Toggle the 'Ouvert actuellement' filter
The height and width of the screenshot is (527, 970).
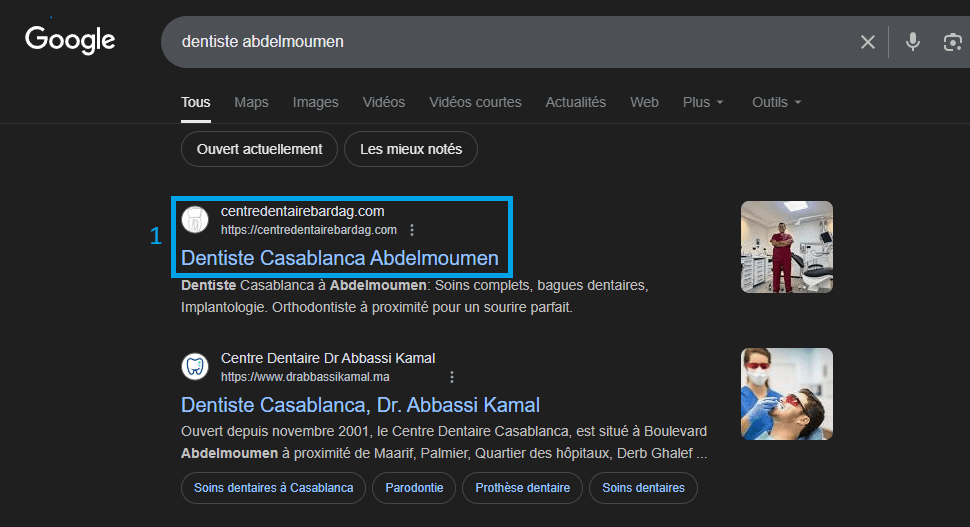pos(259,149)
